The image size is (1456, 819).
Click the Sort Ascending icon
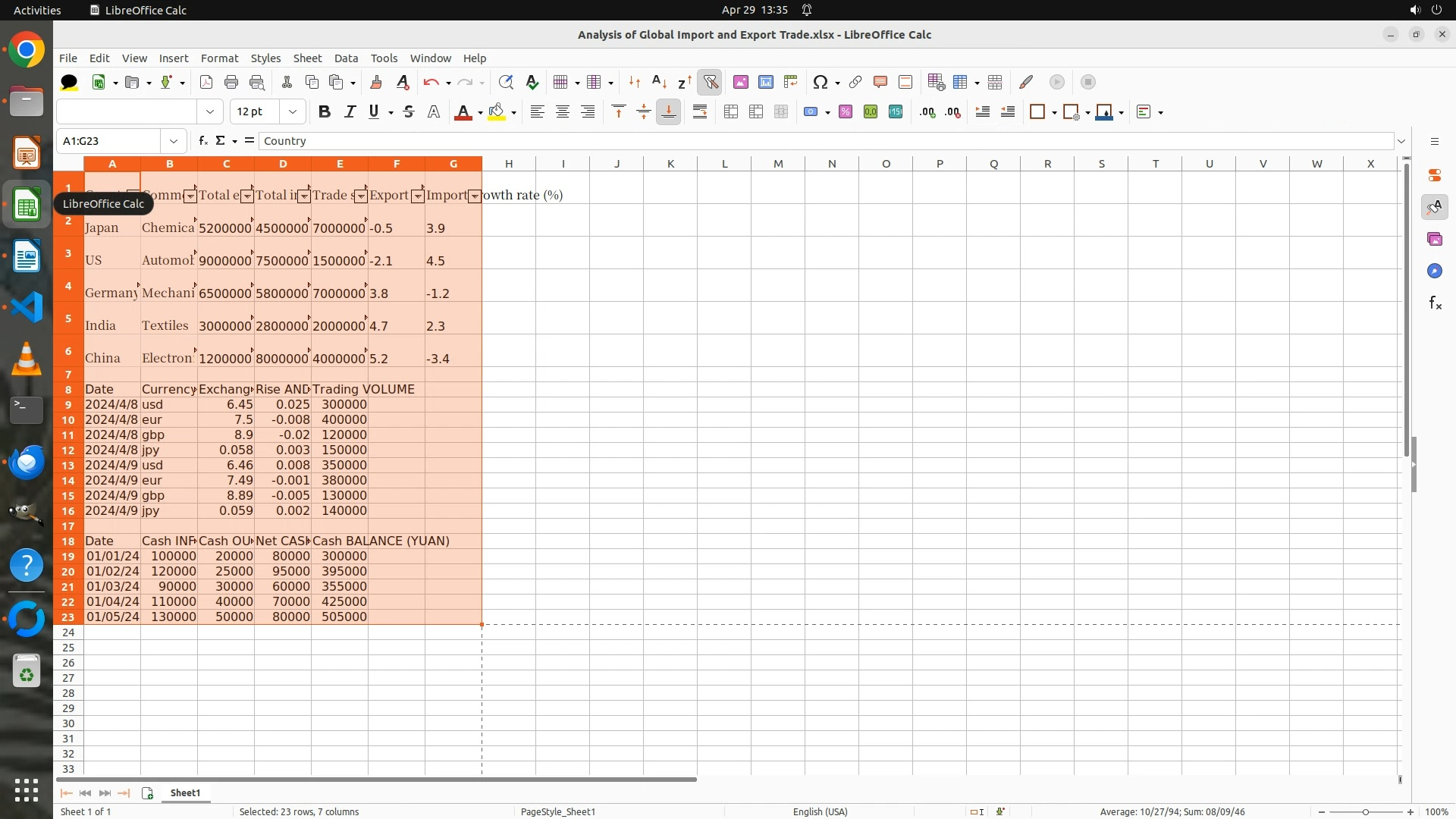click(659, 82)
